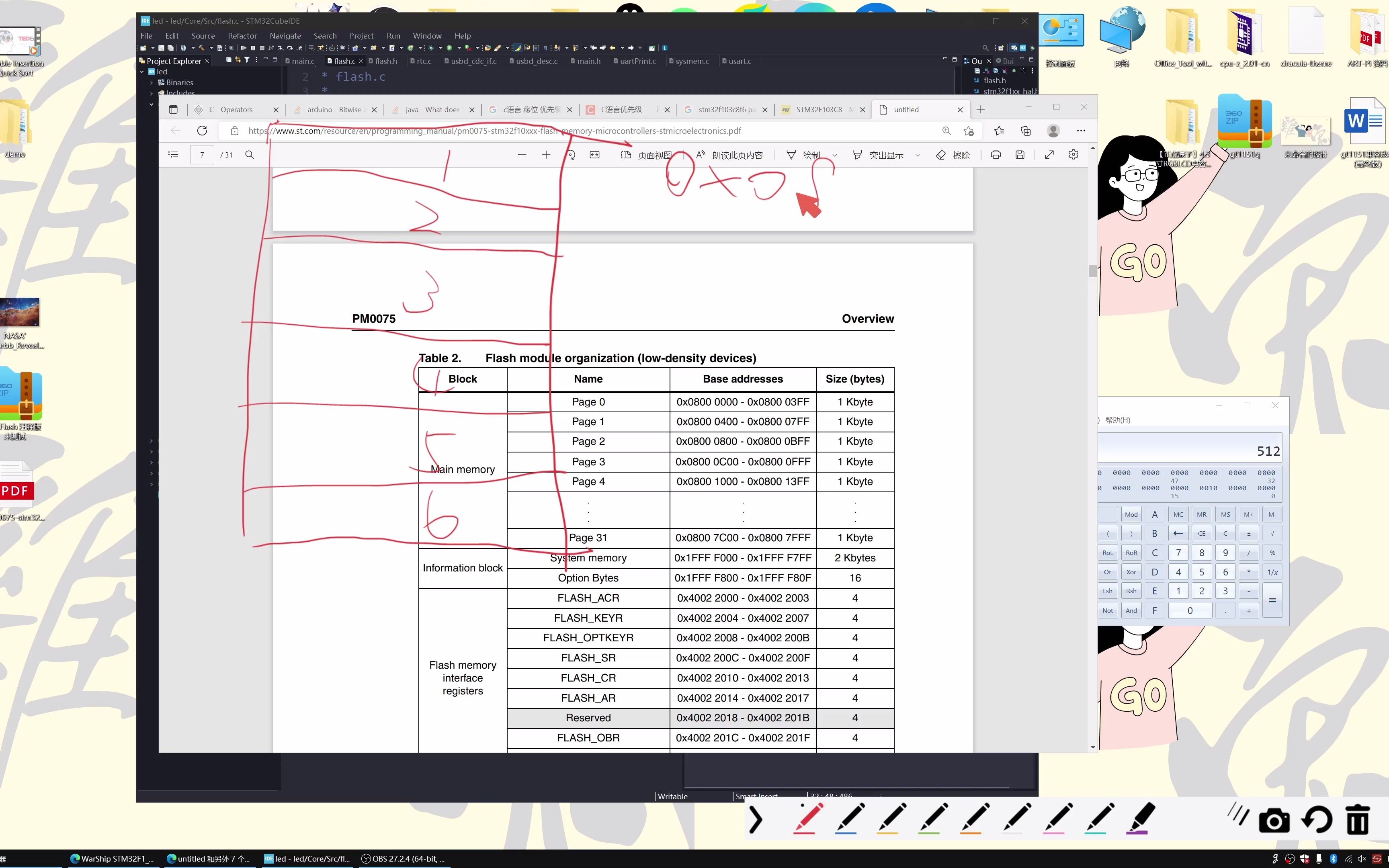The image size is (1389, 868).
Task: Open the 绘制 draw options dropdown arrow
Action: pos(834,155)
